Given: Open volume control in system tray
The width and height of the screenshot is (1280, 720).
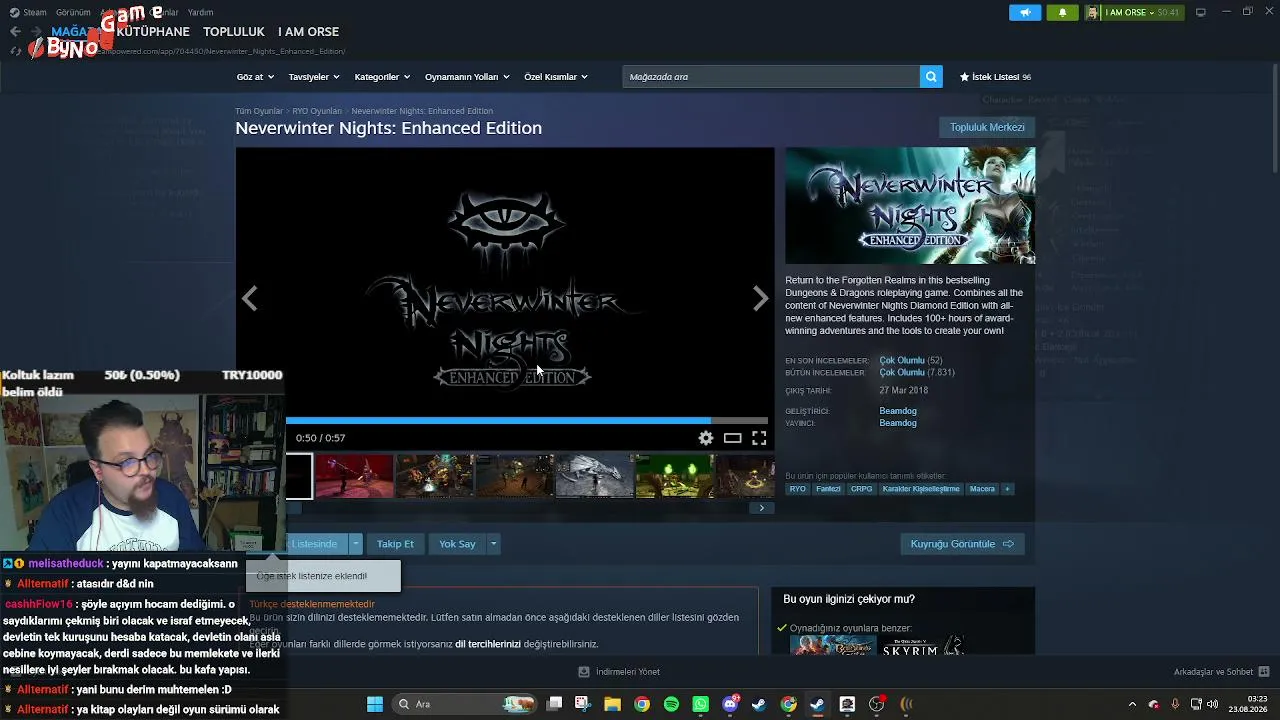Looking at the screenshot, I should (1214, 704).
